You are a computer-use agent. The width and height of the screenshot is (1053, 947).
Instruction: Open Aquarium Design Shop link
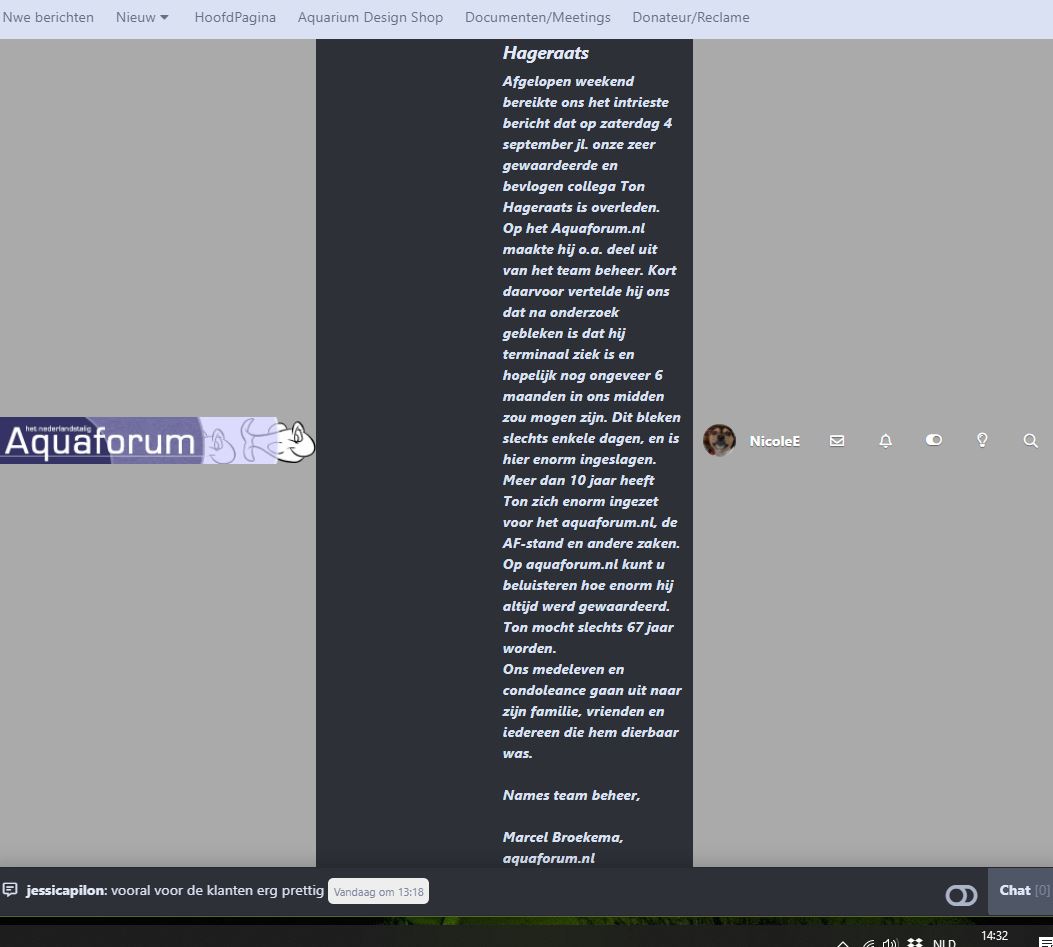click(x=371, y=17)
